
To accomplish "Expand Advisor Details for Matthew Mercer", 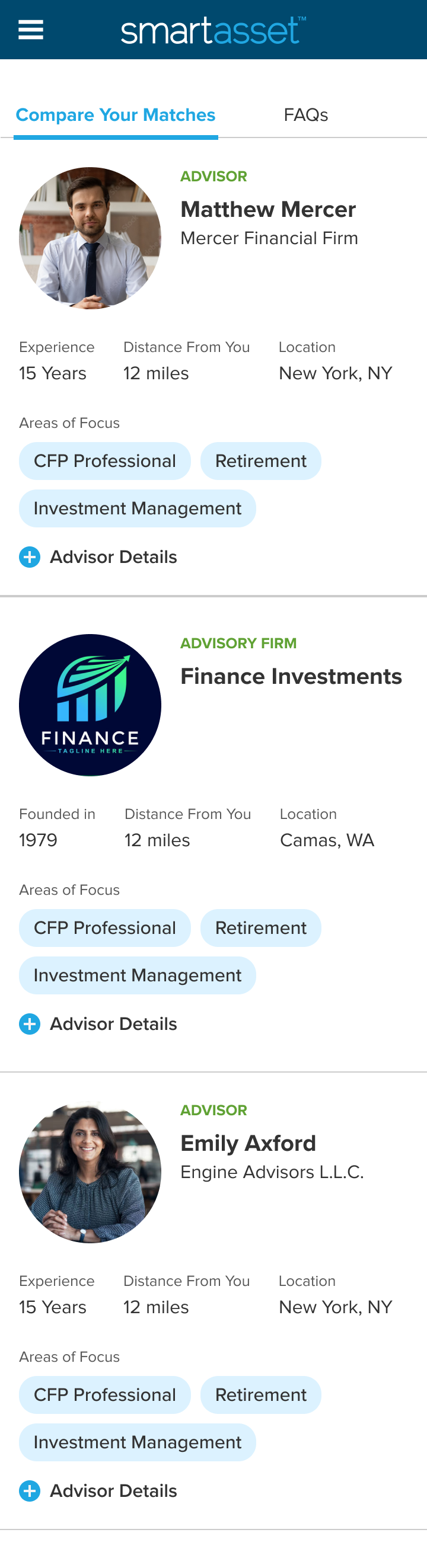I will point(113,557).
